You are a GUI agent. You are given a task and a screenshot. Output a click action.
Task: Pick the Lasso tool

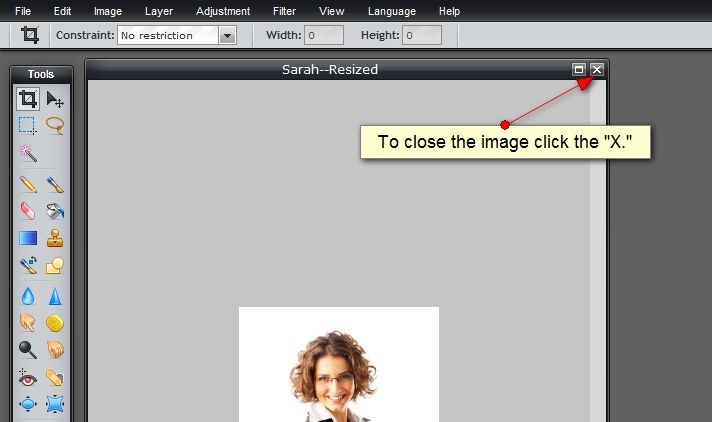pos(55,125)
